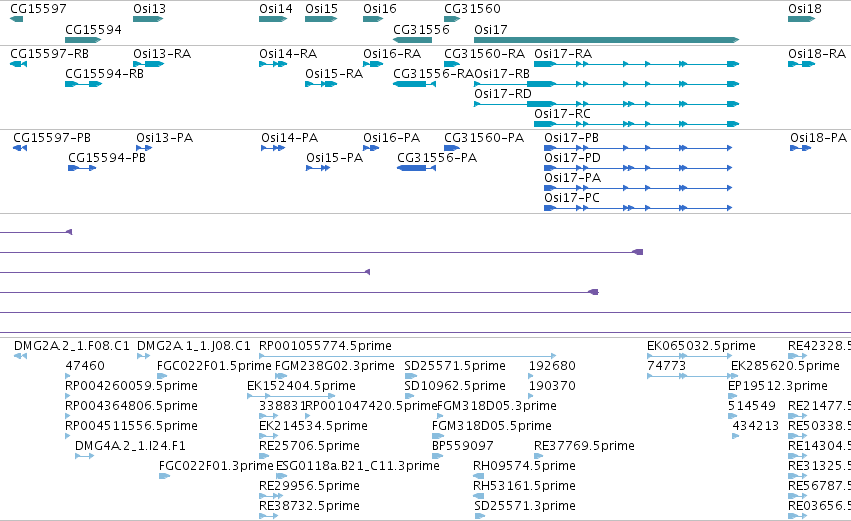Open protein Osi14-PA
This screenshot has height=521, width=851.
coord(289,138)
